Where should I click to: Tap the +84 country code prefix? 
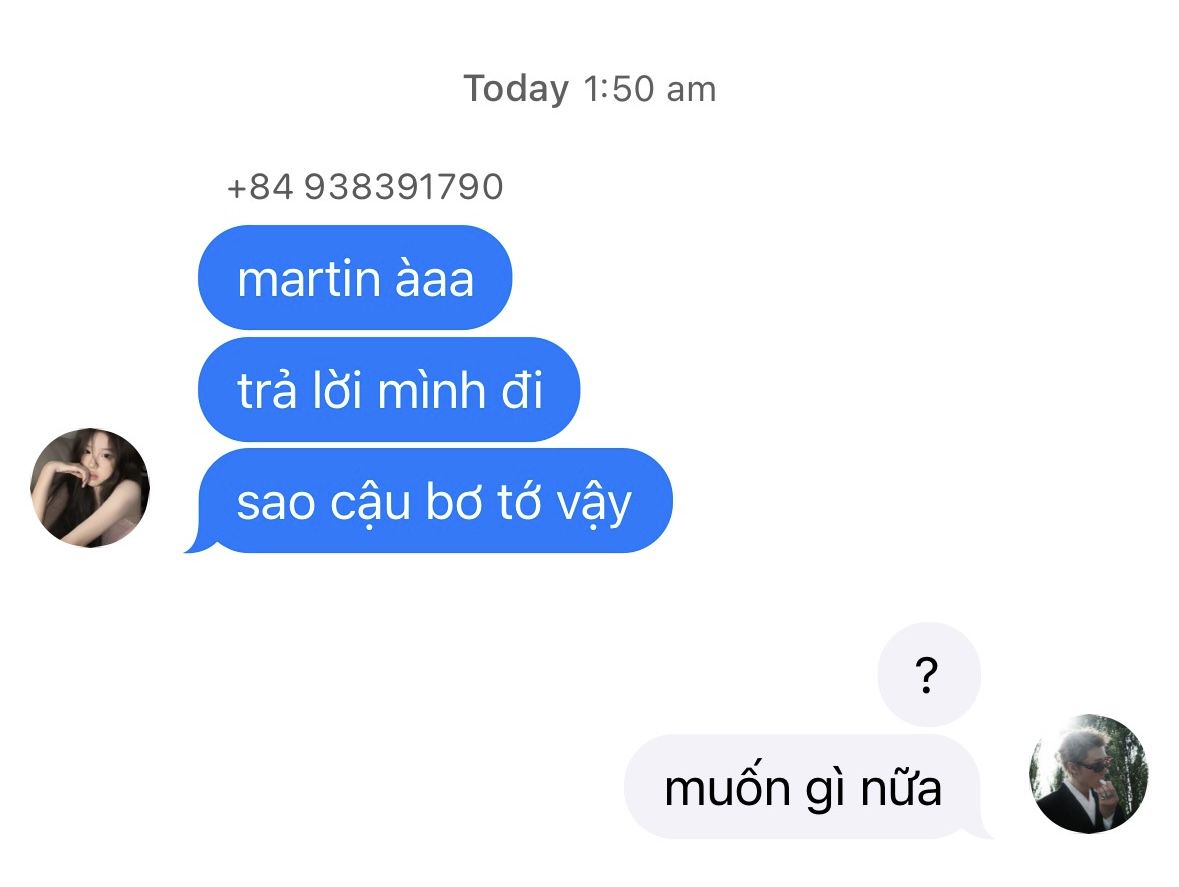click(260, 186)
